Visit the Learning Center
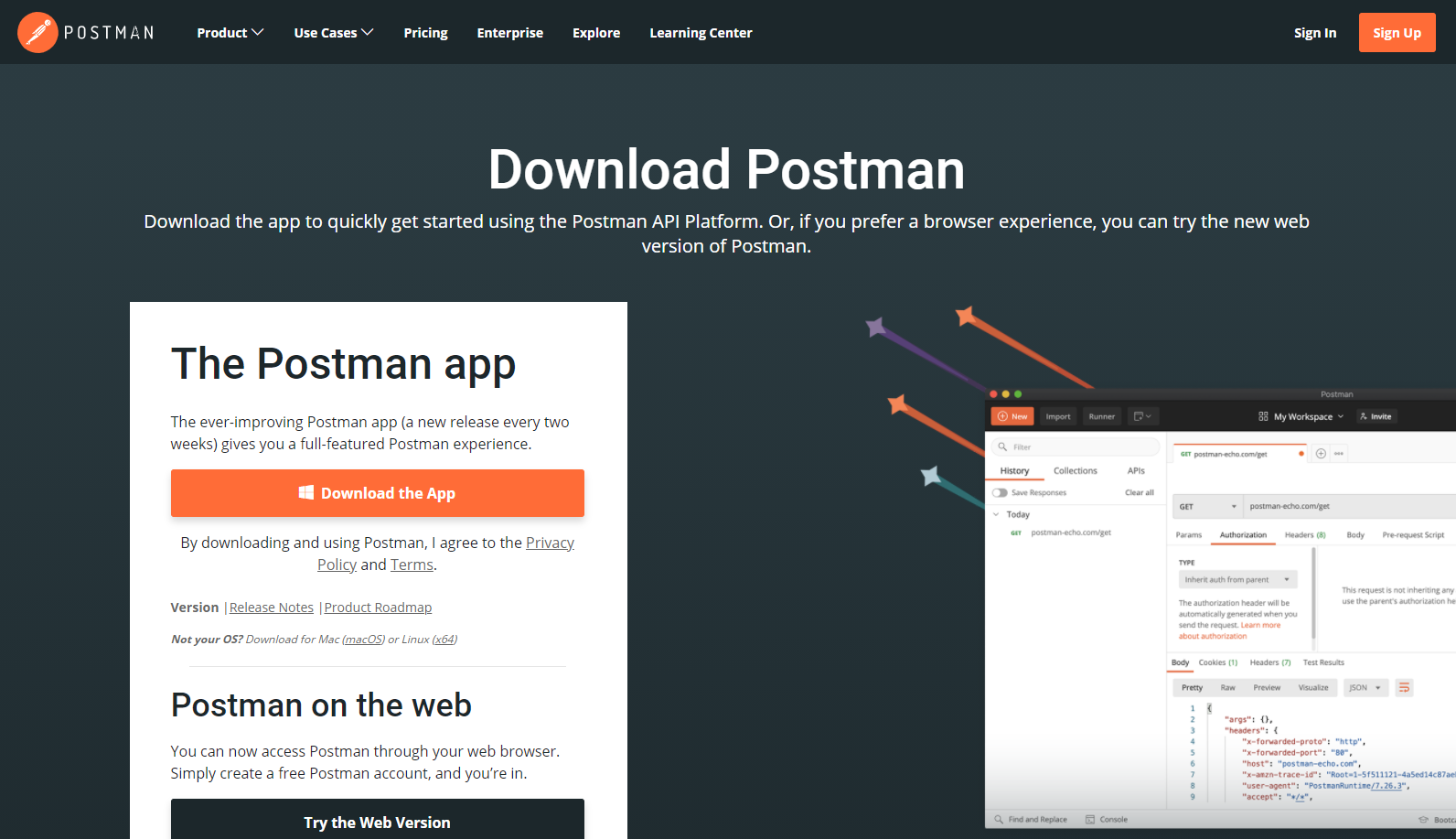Viewport: 1456px width, 839px height. [x=701, y=33]
